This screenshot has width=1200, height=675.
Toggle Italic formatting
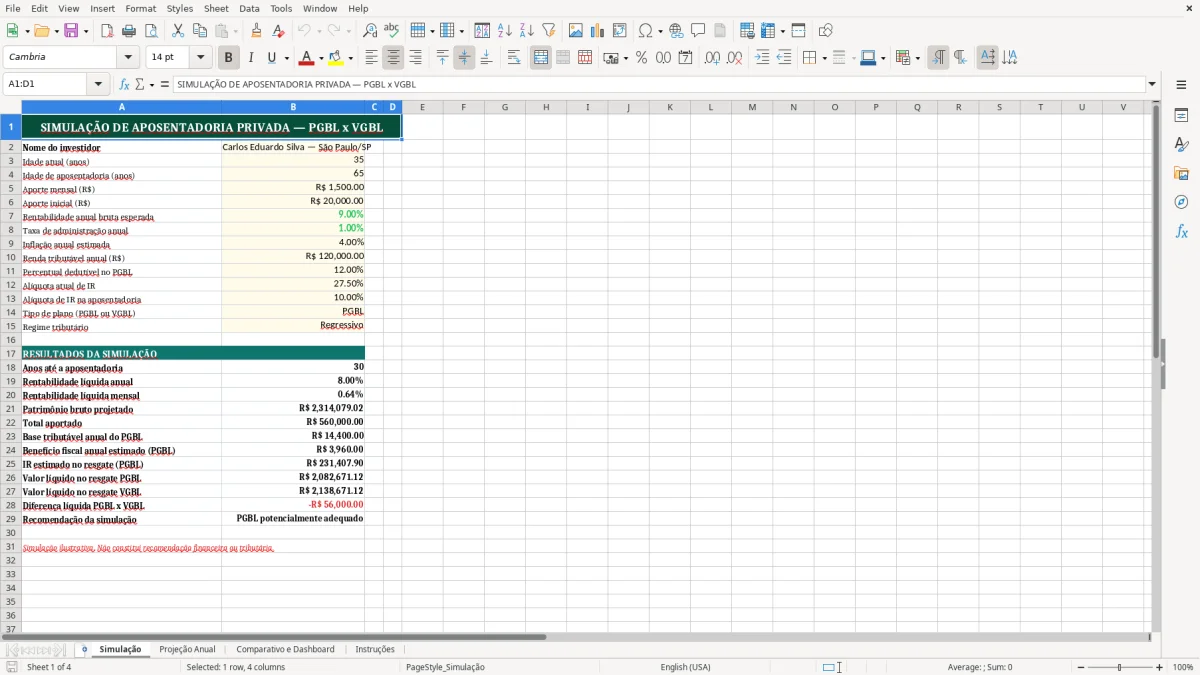tap(251, 58)
